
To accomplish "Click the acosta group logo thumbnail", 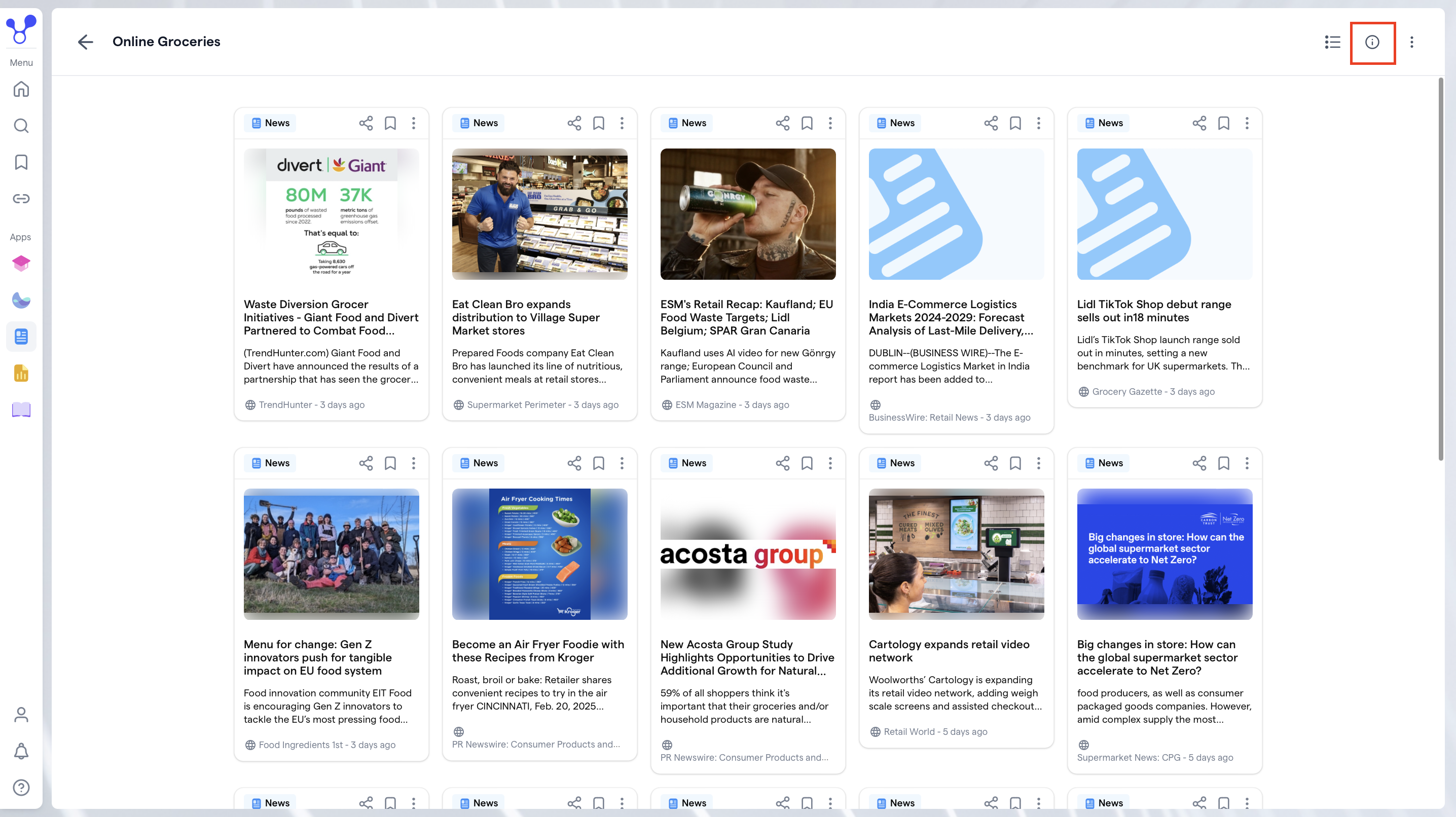I will coord(748,554).
